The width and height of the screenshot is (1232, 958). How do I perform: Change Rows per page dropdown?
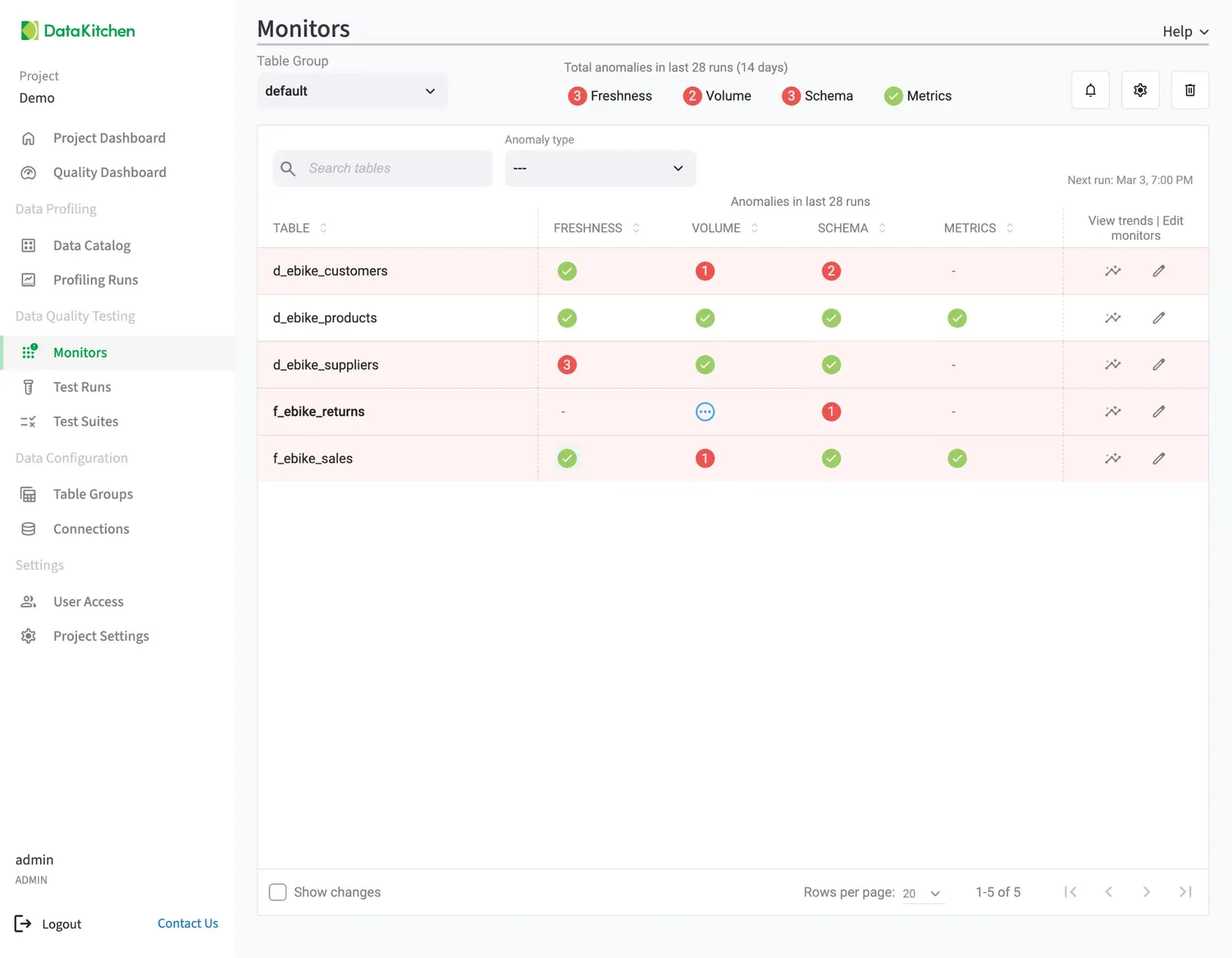(921, 893)
